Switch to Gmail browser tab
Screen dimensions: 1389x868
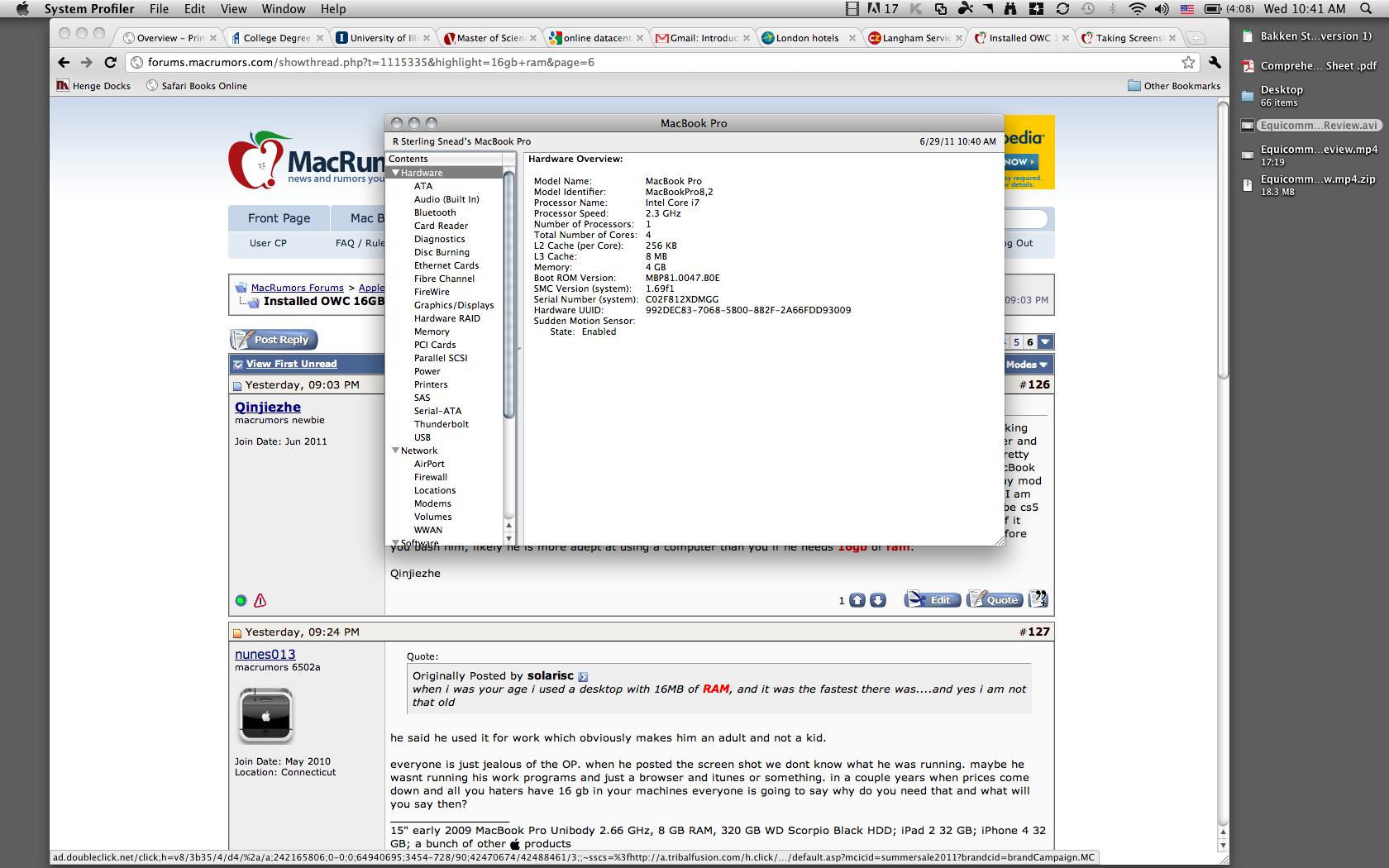703,38
